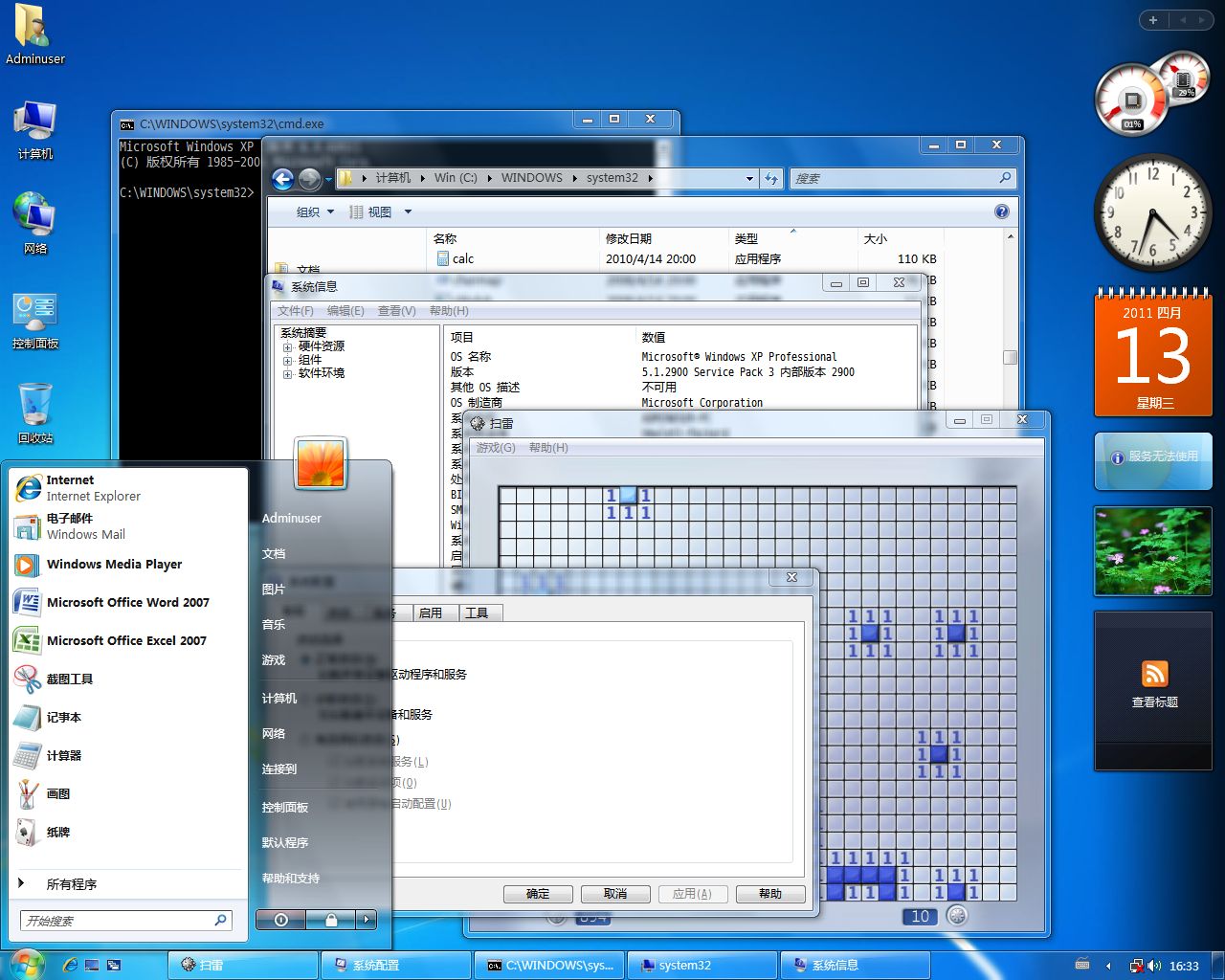The height and width of the screenshot is (980, 1225).
Task: Open the language bar keyboard tray icon
Action: pyautogui.click(x=1082, y=965)
